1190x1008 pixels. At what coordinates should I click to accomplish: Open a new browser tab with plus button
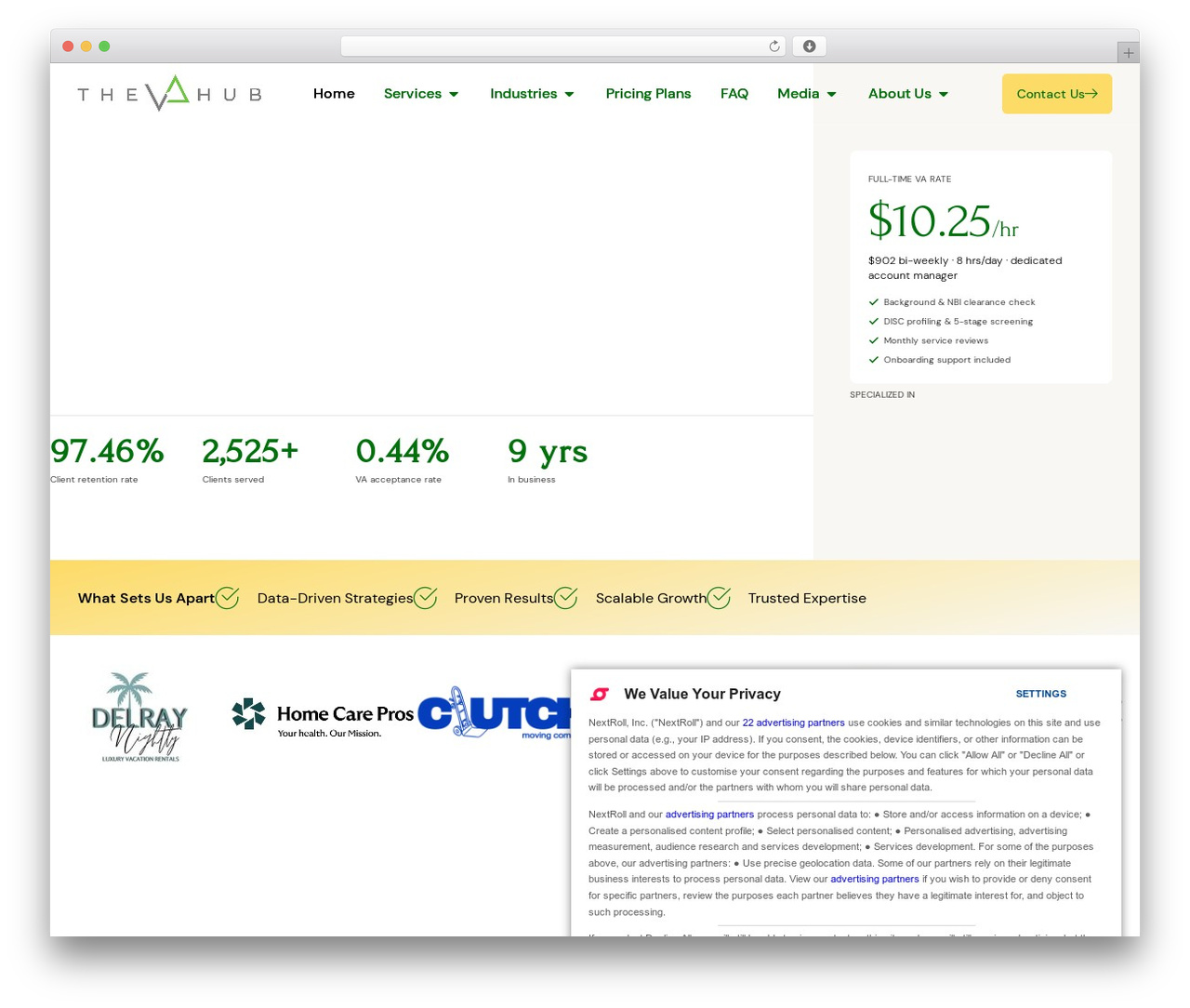[1129, 53]
